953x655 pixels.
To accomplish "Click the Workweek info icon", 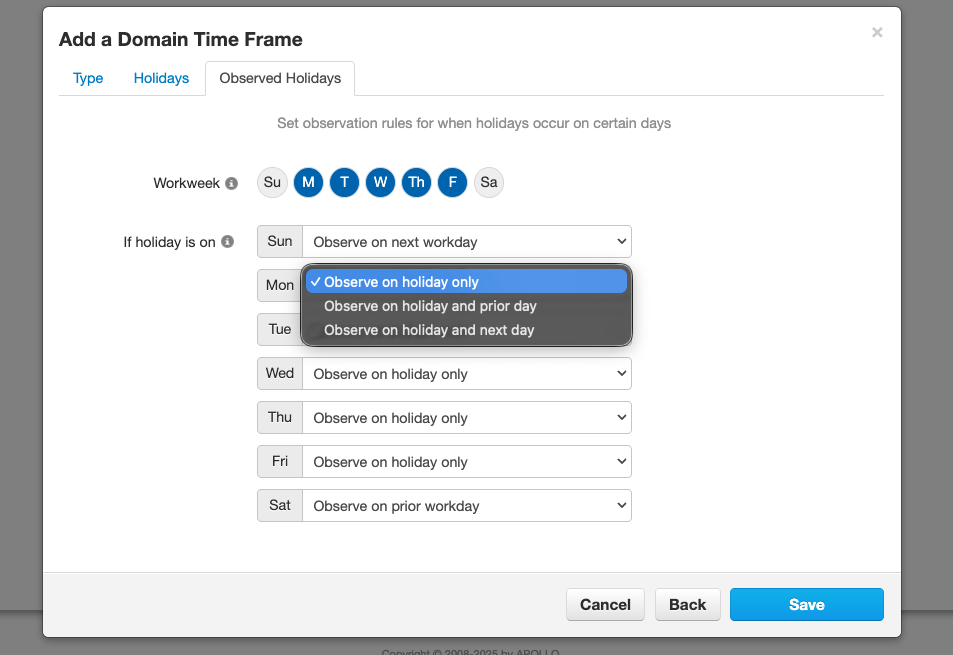I will pos(232,183).
